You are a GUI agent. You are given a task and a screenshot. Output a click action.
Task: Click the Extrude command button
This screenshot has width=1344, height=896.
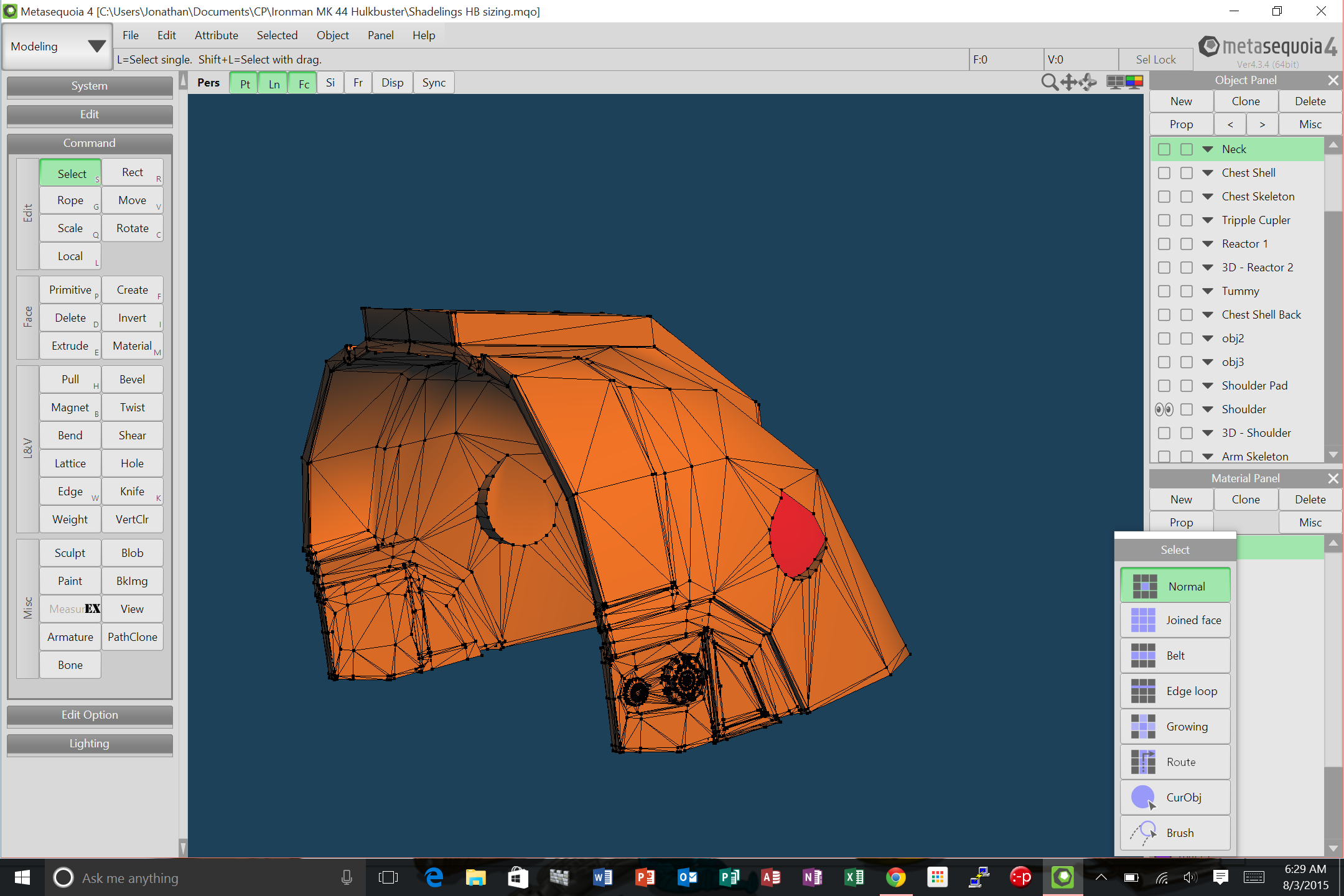tap(70, 346)
